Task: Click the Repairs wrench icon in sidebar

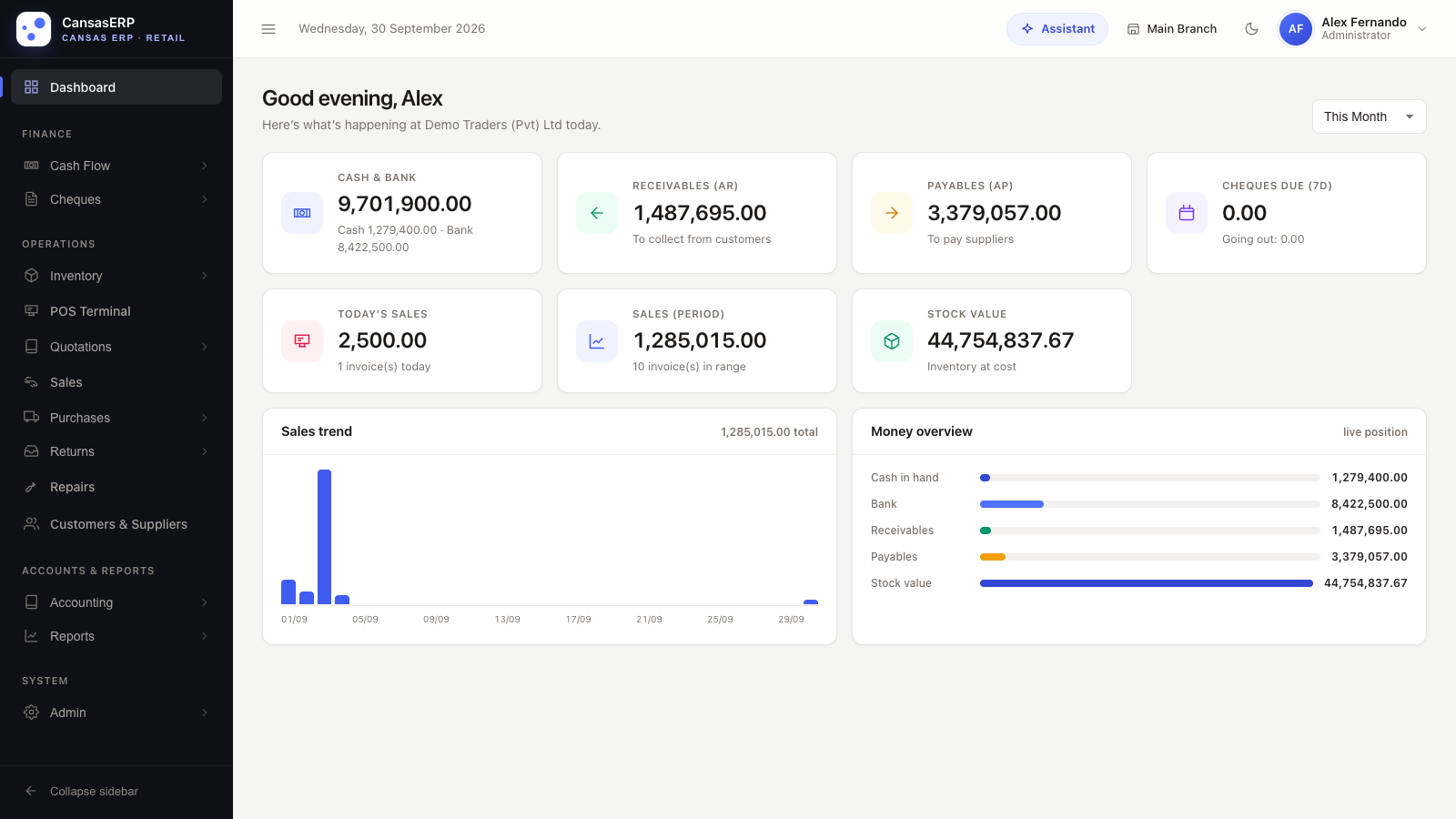Action: [31, 487]
